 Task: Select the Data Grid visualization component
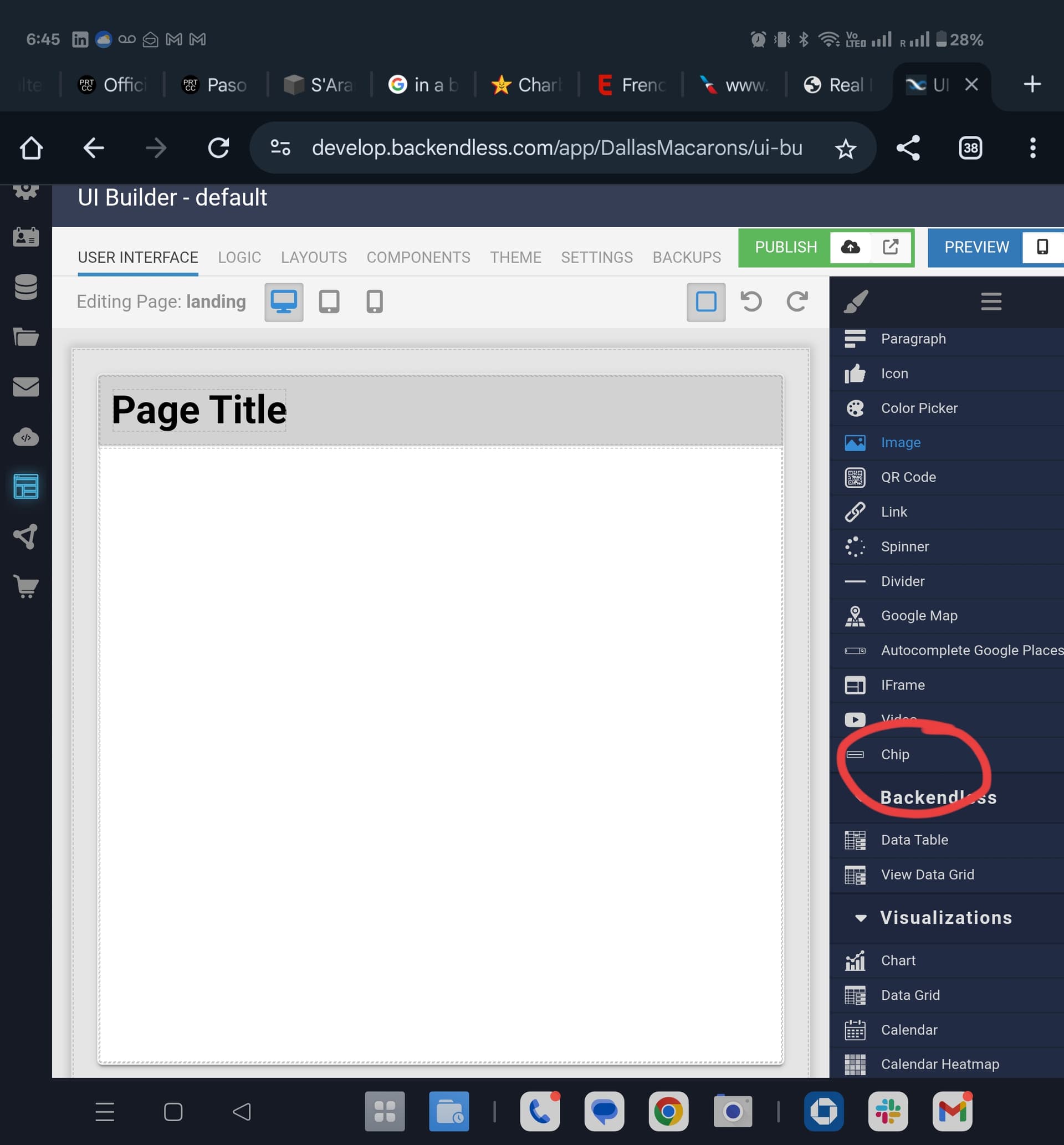947,995
